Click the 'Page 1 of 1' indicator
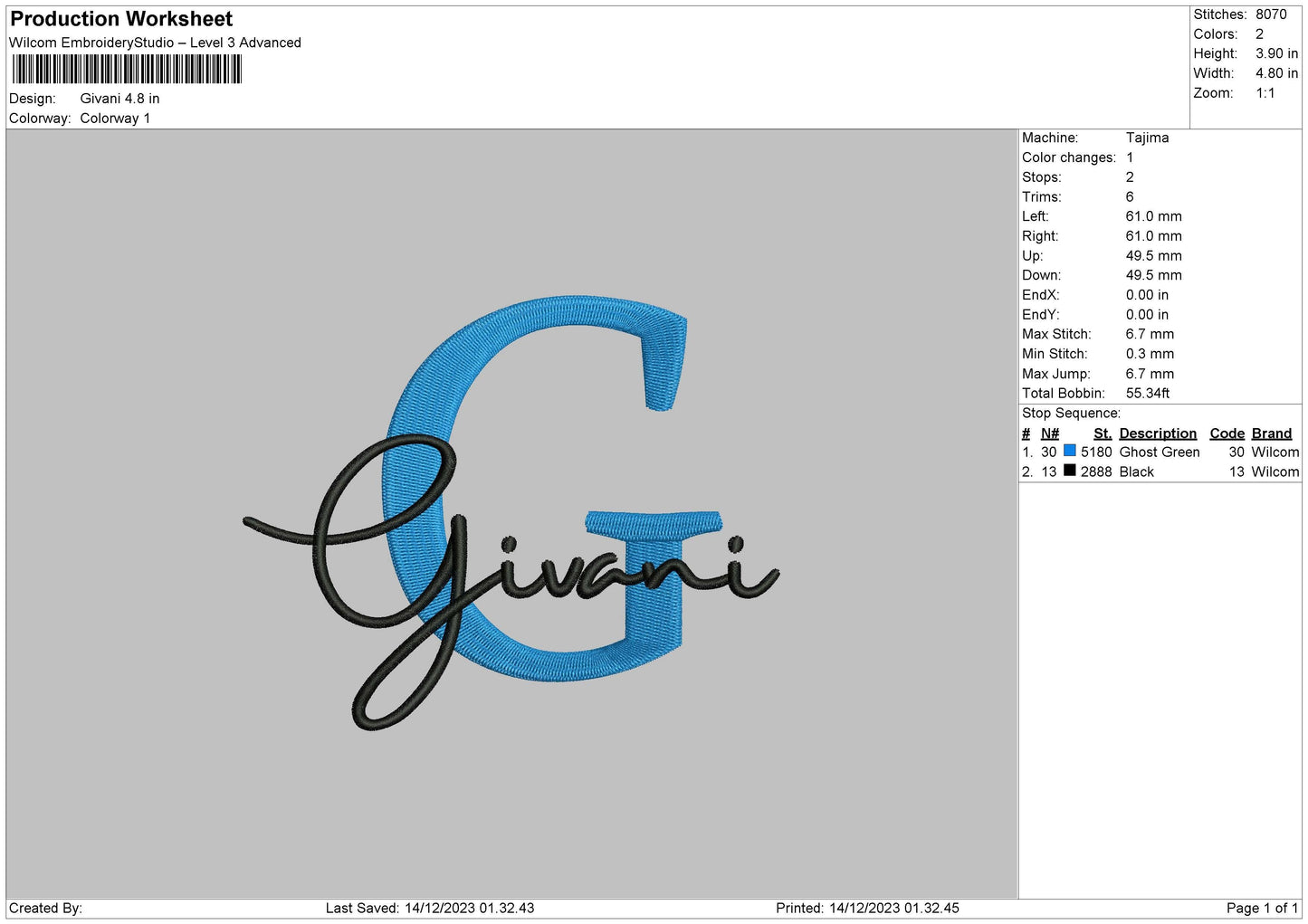 coord(1262,909)
